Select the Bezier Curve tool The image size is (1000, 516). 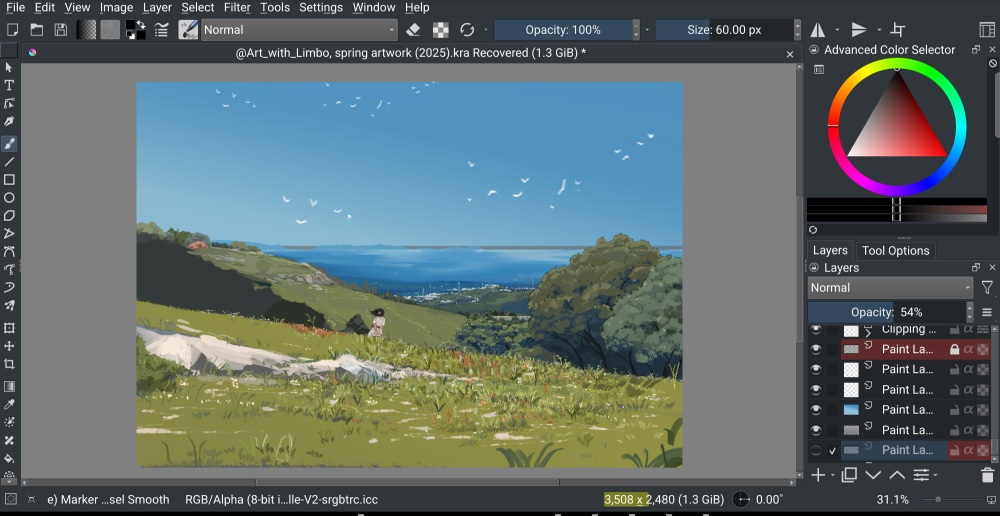(x=9, y=251)
